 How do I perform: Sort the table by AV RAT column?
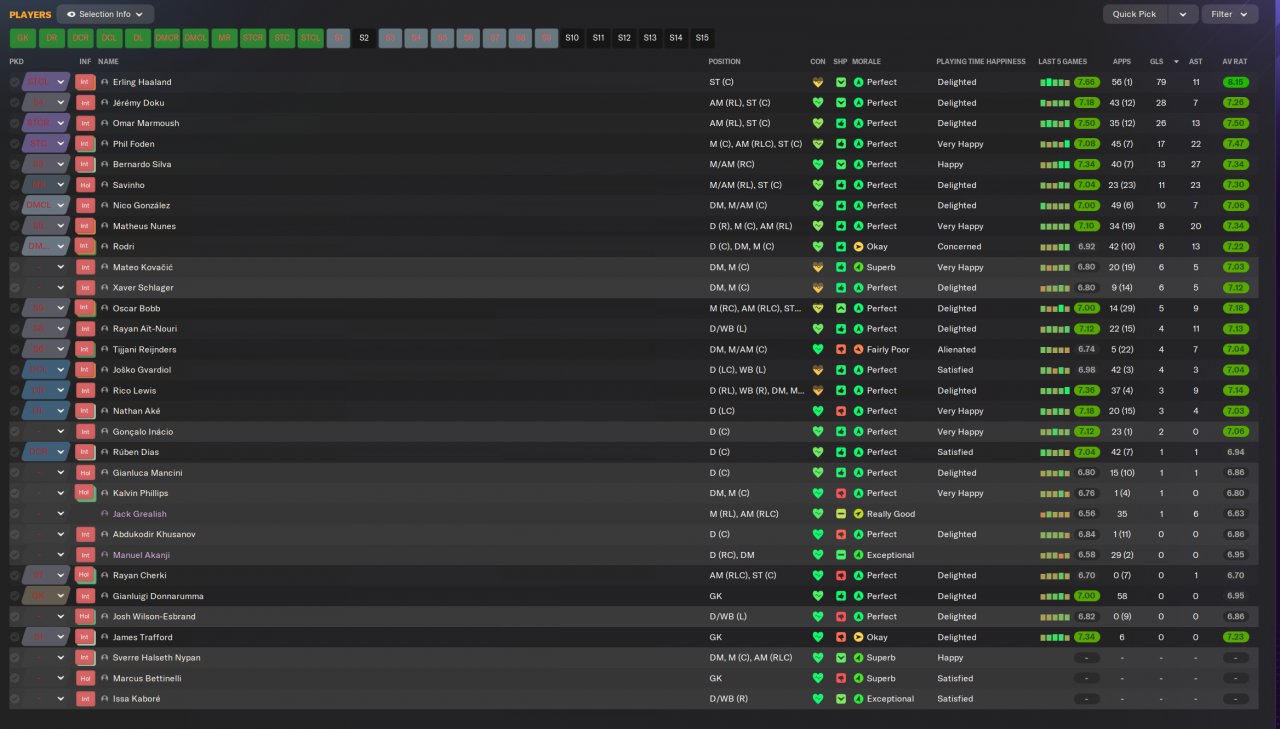(x=1235, y=62)
